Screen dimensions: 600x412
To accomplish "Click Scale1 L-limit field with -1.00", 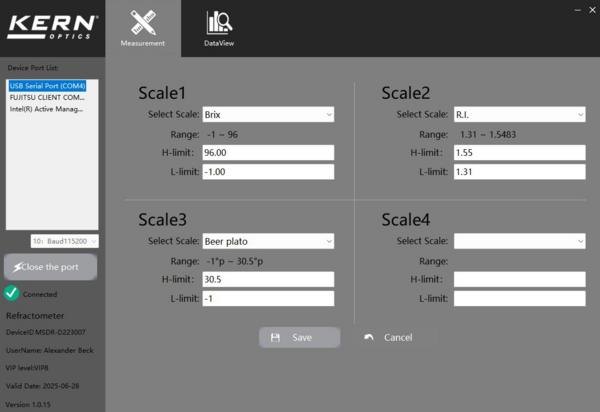I will tap(268, 172).
